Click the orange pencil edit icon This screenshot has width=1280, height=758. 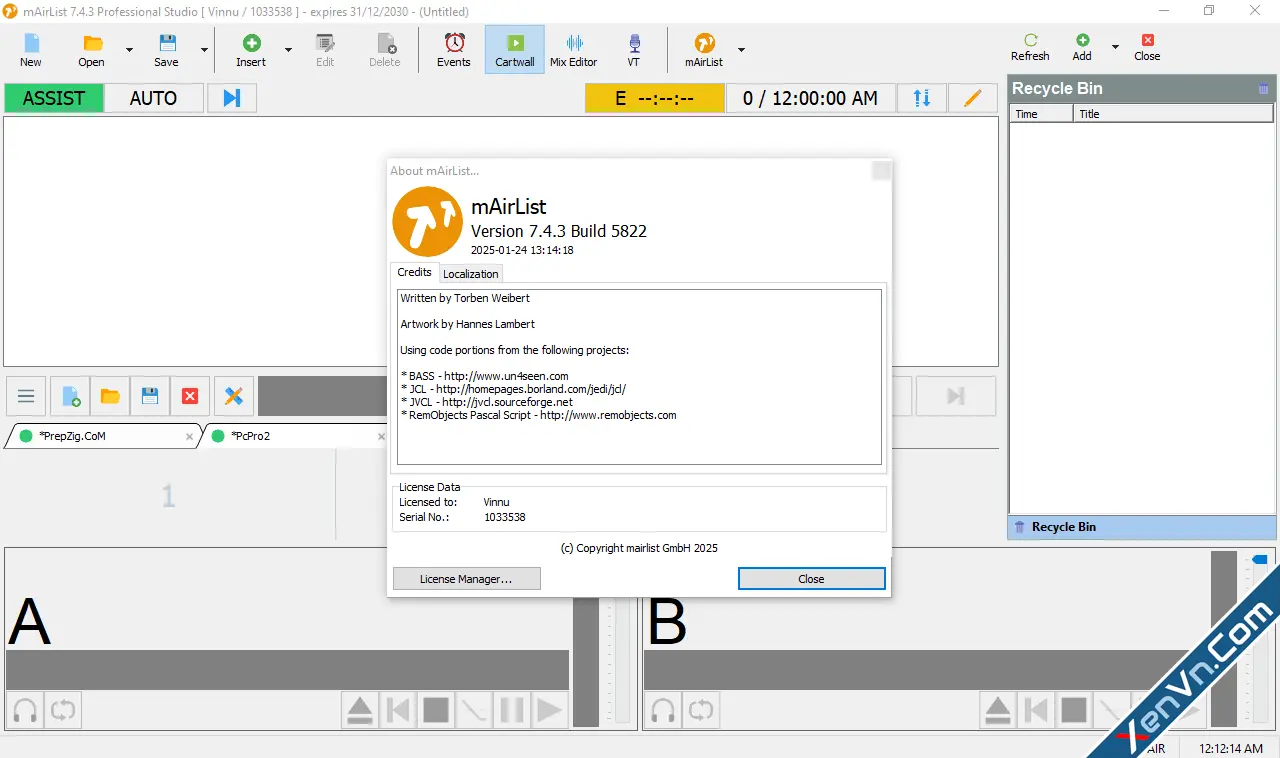click(972, 98)
